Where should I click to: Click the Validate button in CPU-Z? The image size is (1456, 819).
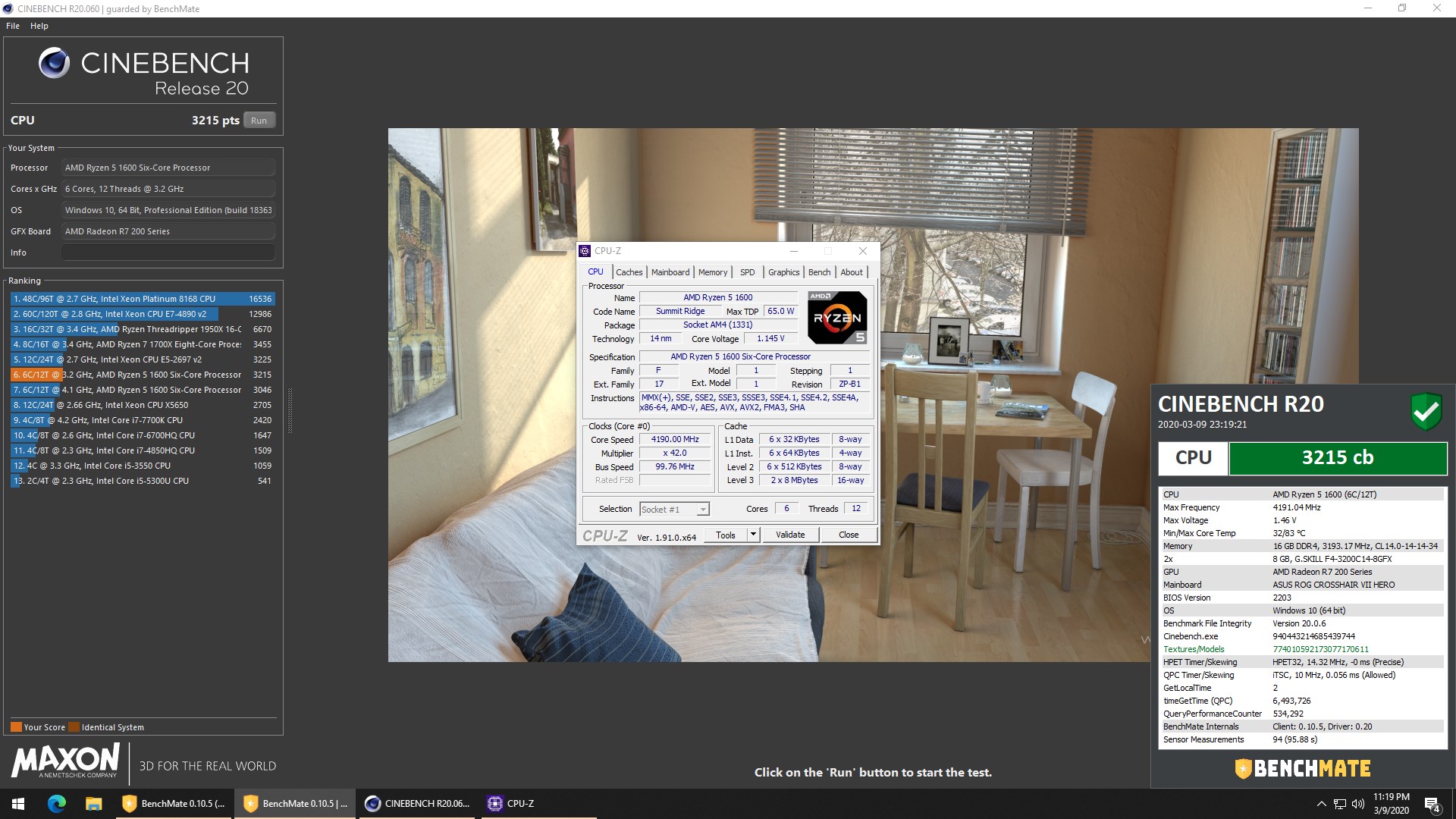(x=790, y=535)
